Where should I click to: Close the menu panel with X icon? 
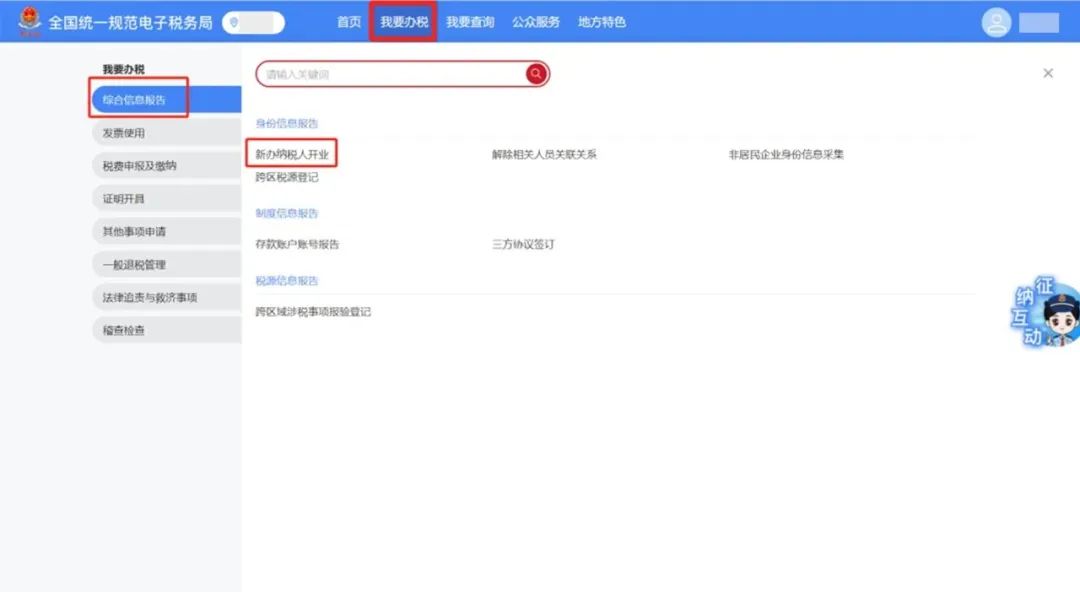pos(1048,73)
